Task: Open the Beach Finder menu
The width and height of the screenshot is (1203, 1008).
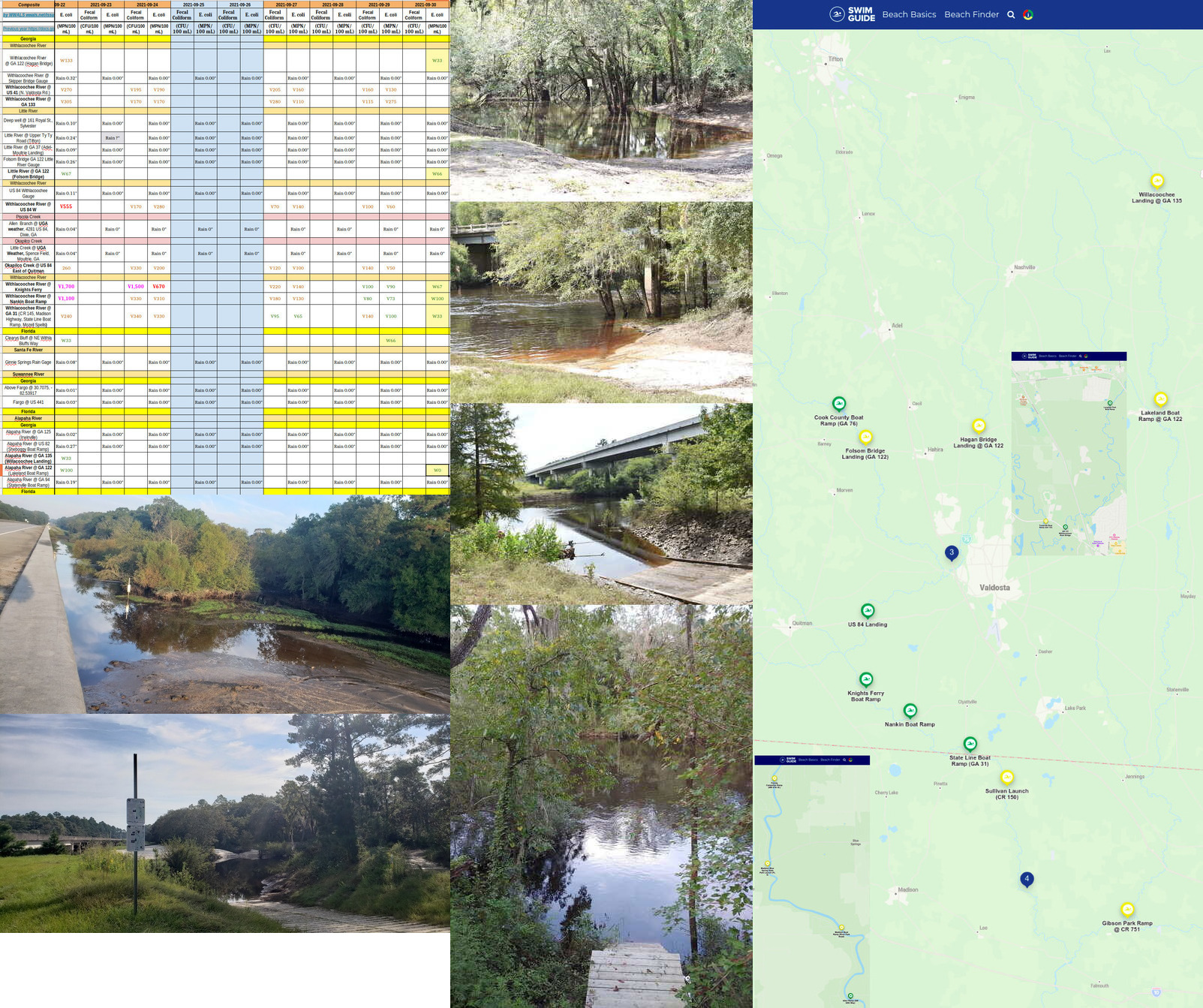Action: [x=971, y=14]
